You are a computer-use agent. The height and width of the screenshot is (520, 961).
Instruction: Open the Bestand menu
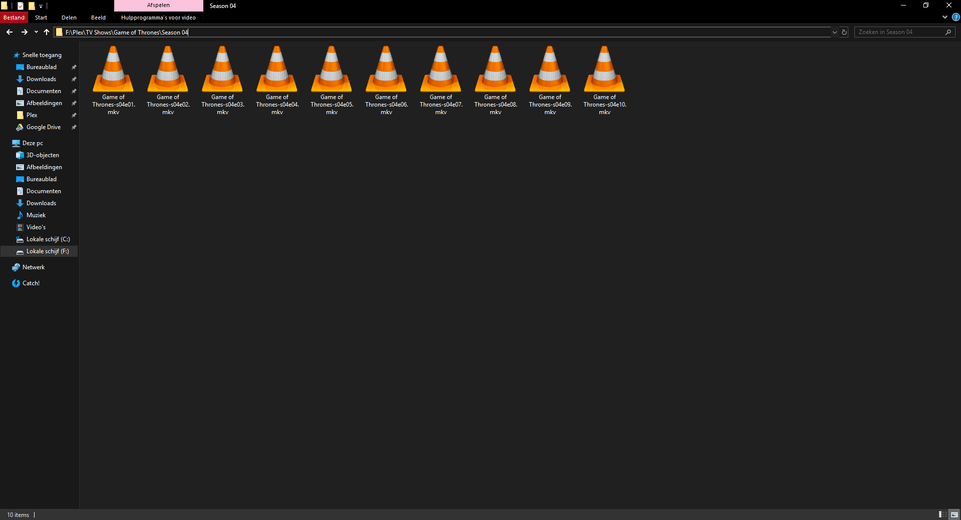coord(13,17)
